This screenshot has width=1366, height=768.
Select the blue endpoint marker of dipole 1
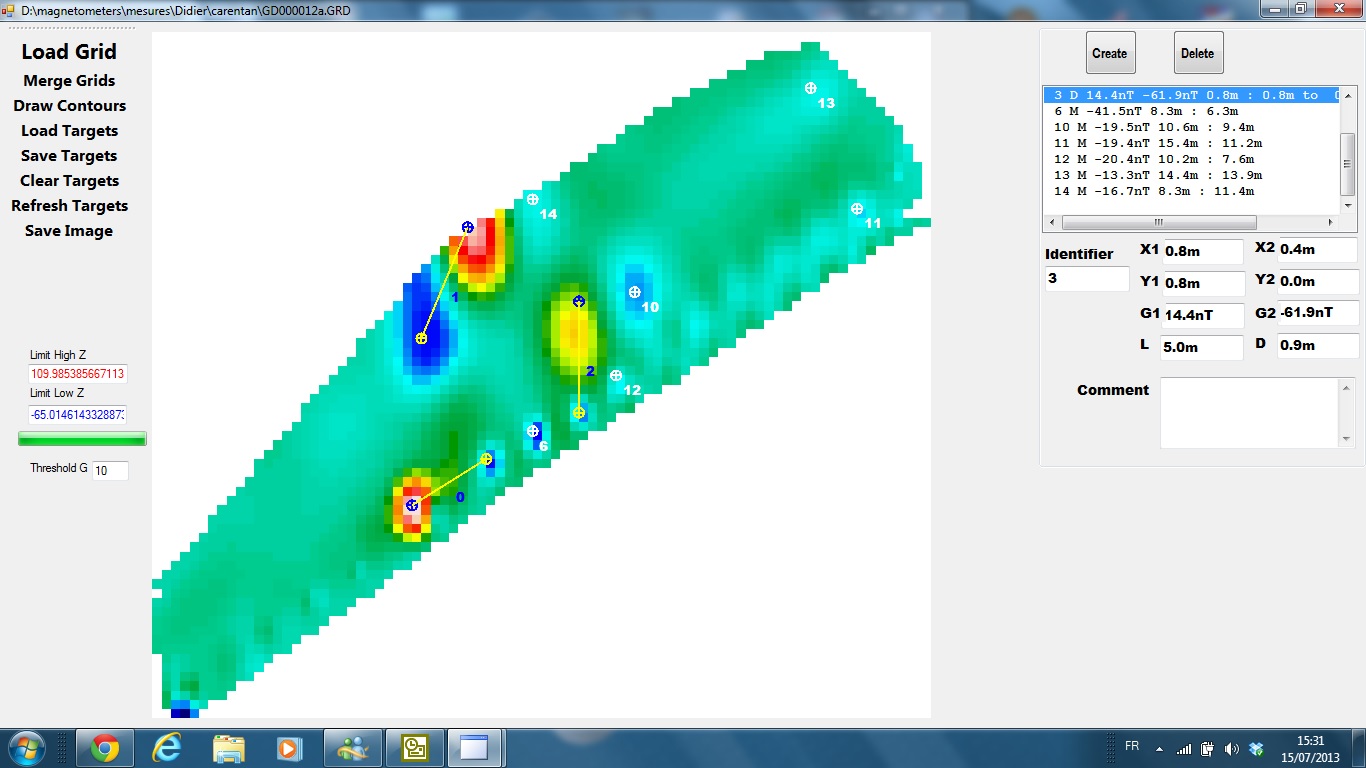[467, 227]
